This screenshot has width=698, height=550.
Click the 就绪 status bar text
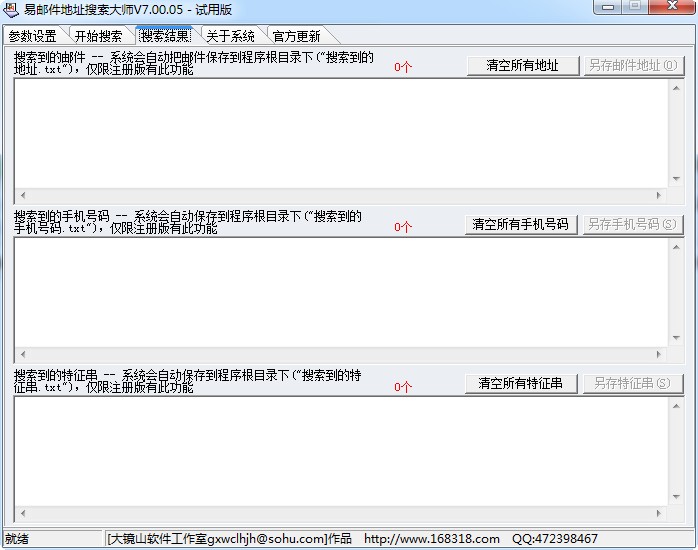pyautogui.click(x=17, y=539)
